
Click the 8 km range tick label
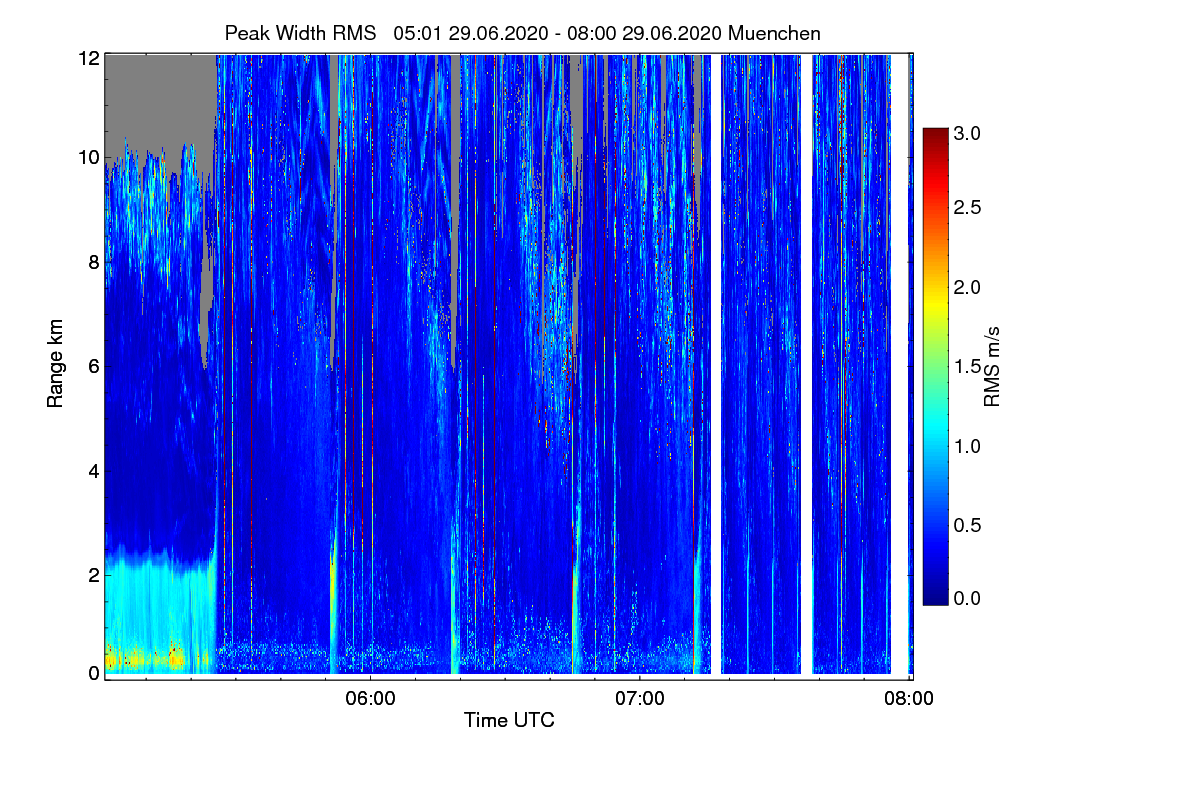point(93,262)
